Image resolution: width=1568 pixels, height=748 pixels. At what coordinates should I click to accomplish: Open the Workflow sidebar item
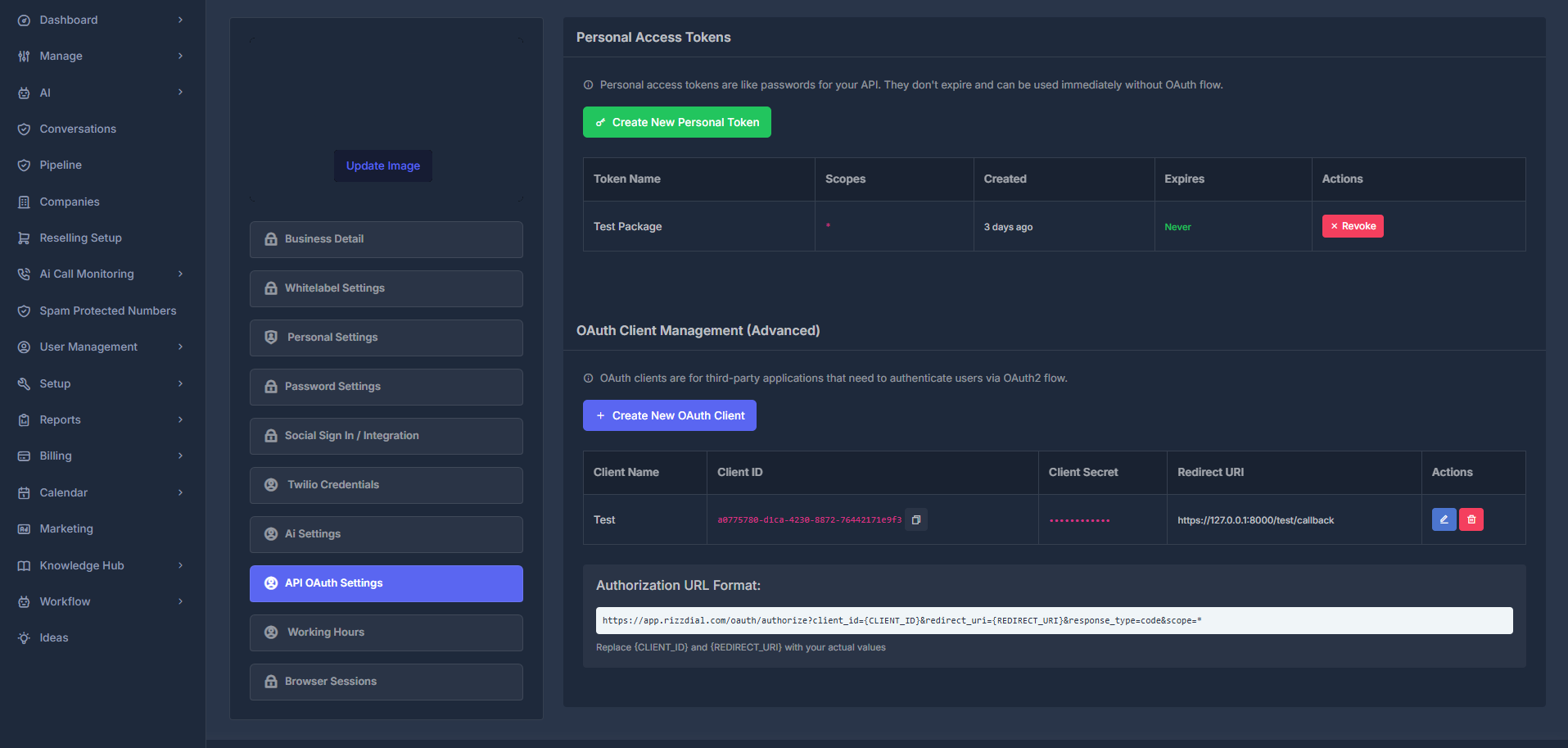(x=65, y=601)
